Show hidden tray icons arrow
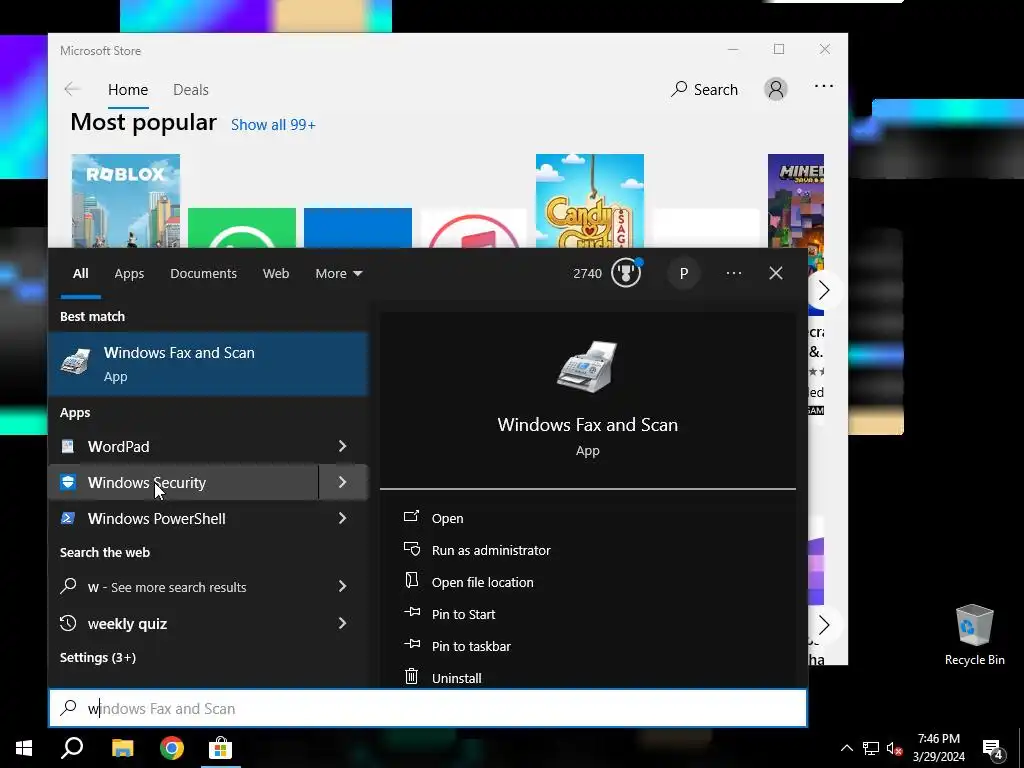The width and height of the screenshot is (1024, 768). 846,748
